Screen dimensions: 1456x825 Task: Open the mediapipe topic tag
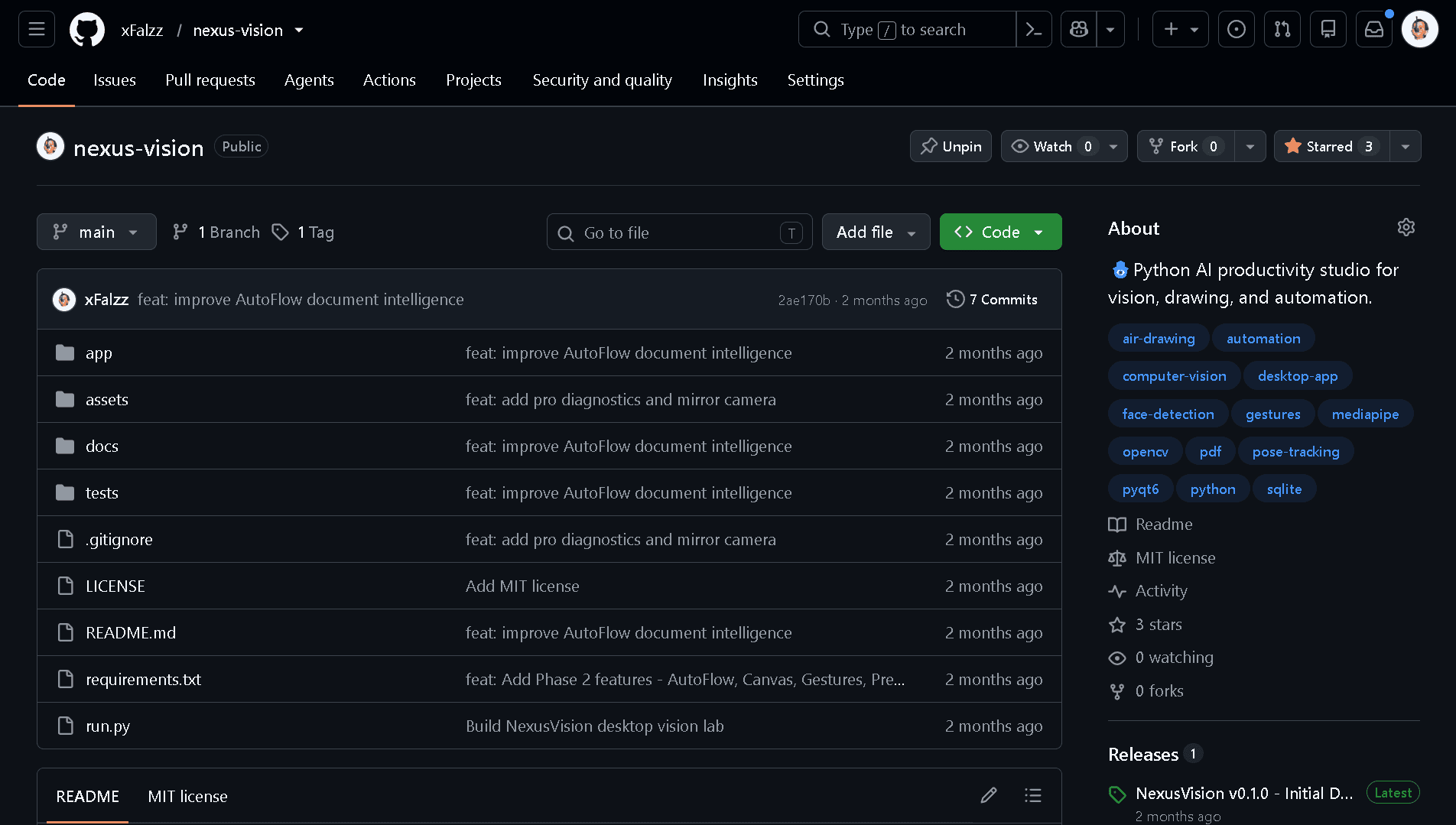point(1365,414)
